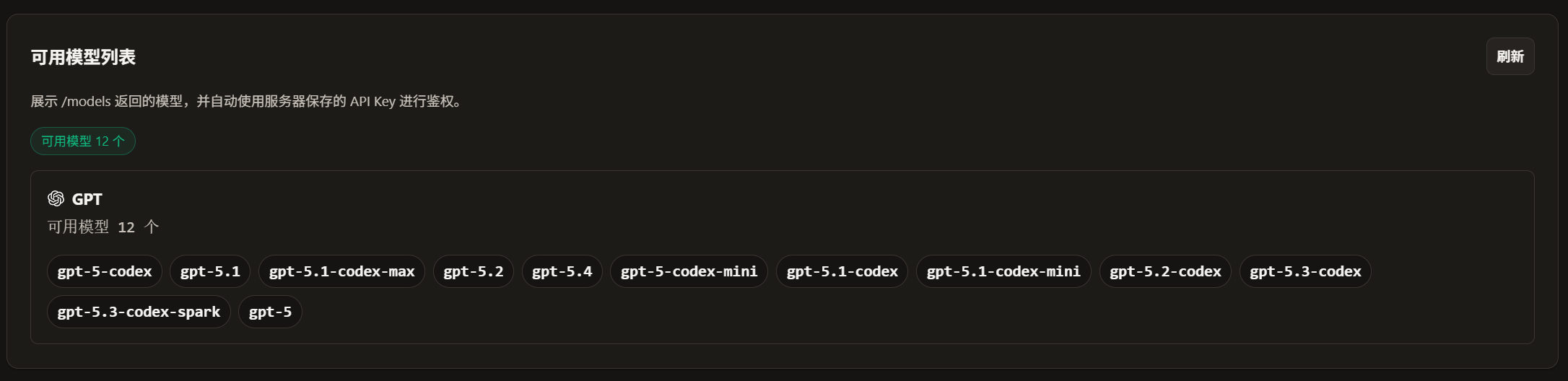This screenshot has height=381, width=1568.
Task: Click the gpt-5.4 model chip
Action: 562,272
